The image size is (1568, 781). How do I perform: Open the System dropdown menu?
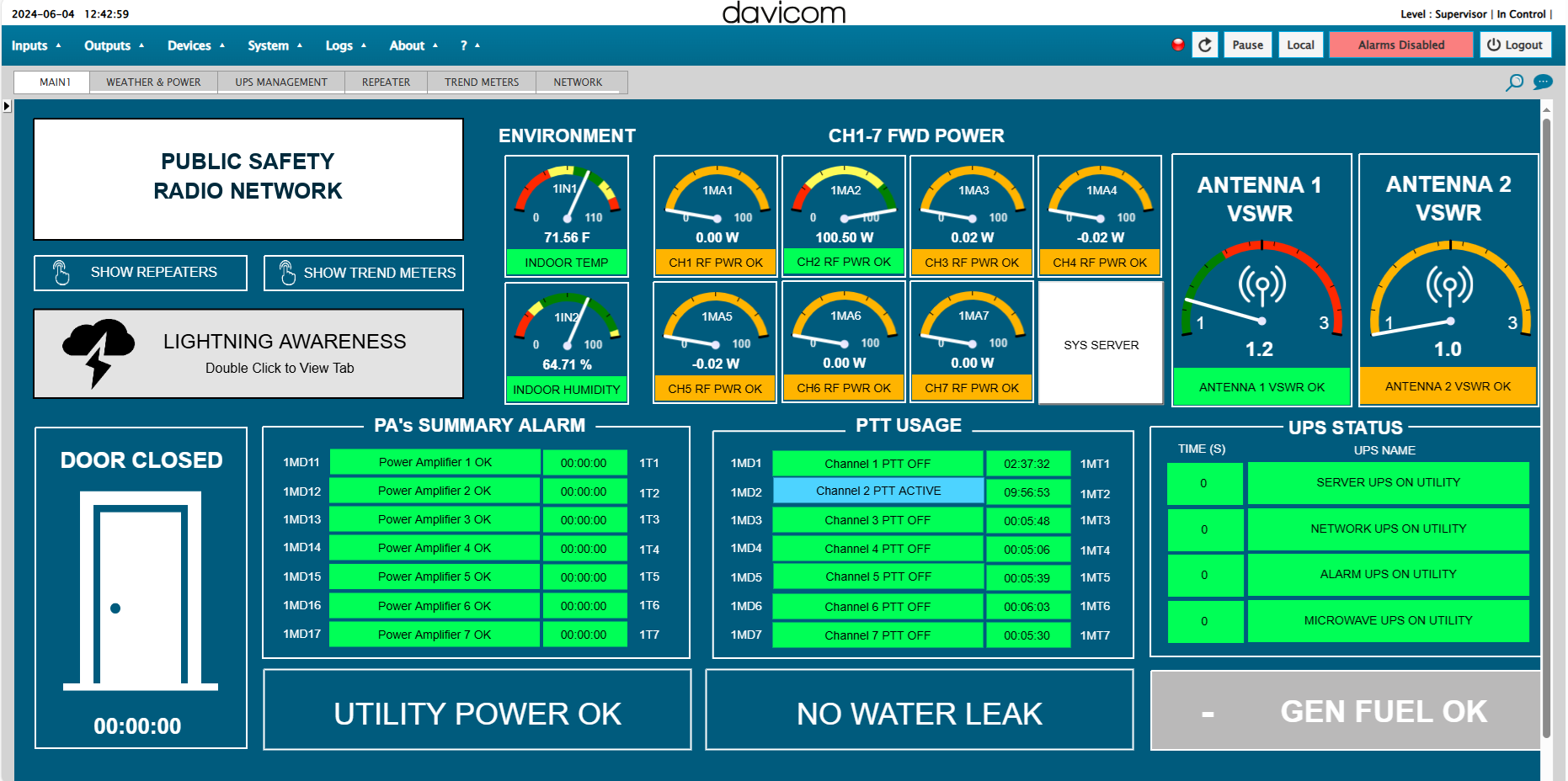pyautogui.click(x=275, y=45)
